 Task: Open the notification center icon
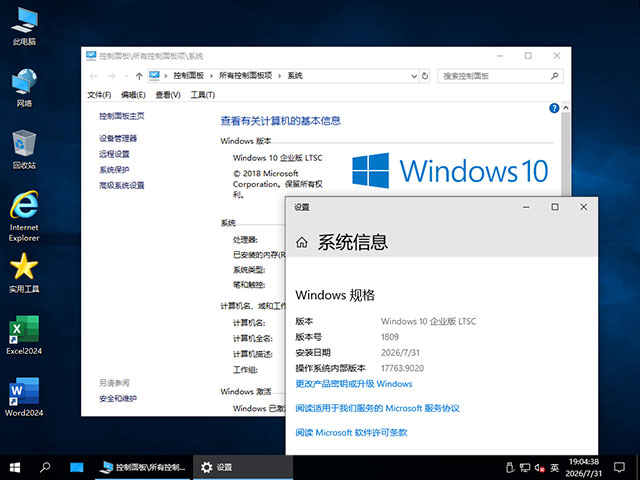[620, 467]
